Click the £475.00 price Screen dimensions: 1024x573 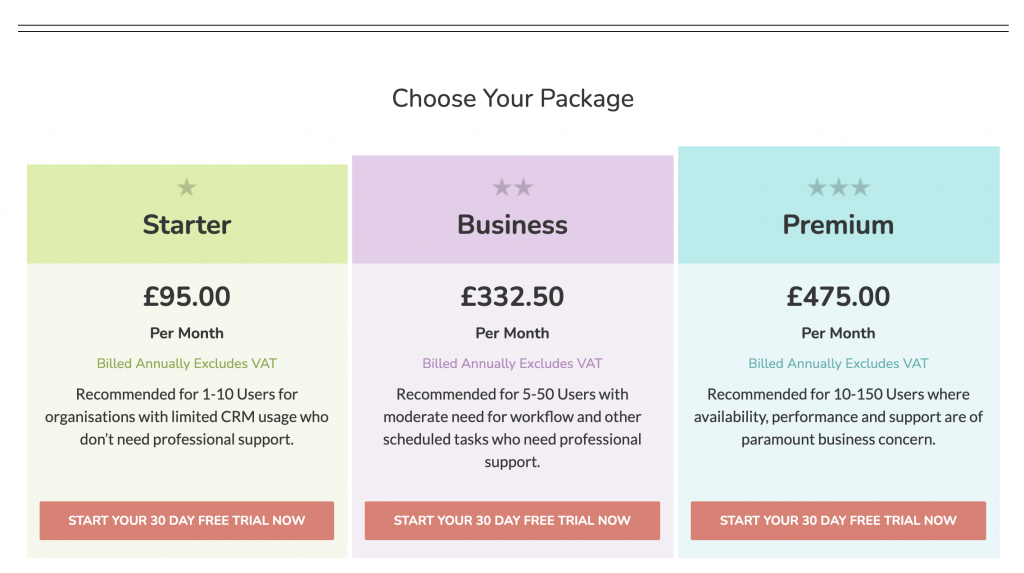pos(838,297)
